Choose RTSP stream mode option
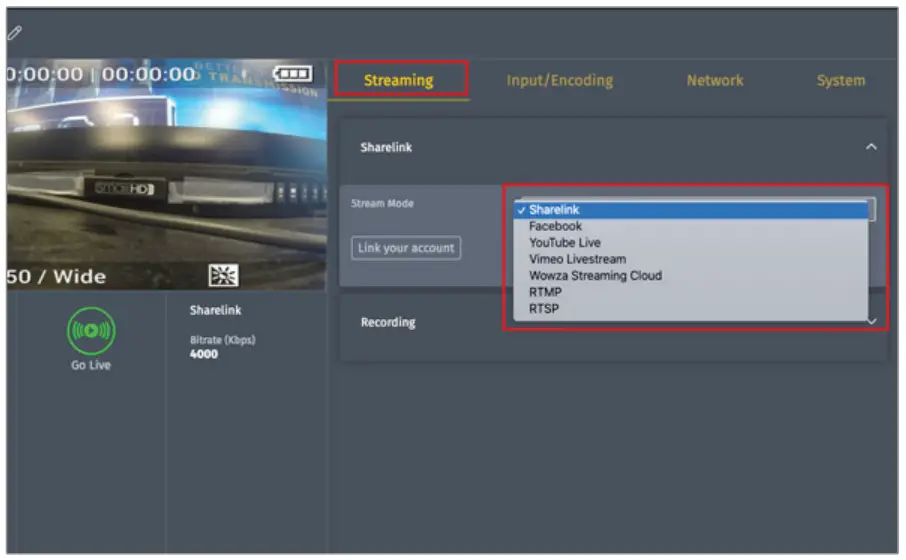 [691, 309]
